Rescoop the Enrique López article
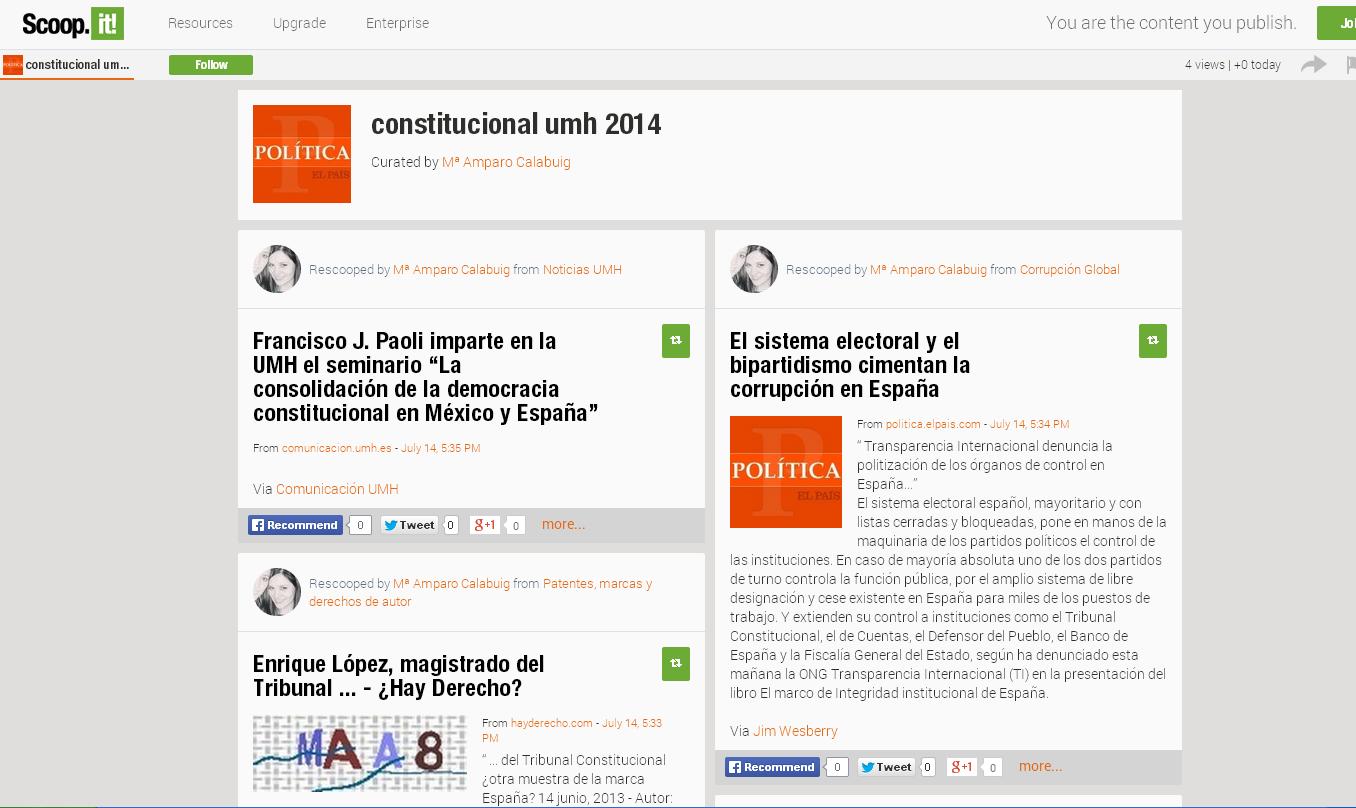 pos(676,664)
